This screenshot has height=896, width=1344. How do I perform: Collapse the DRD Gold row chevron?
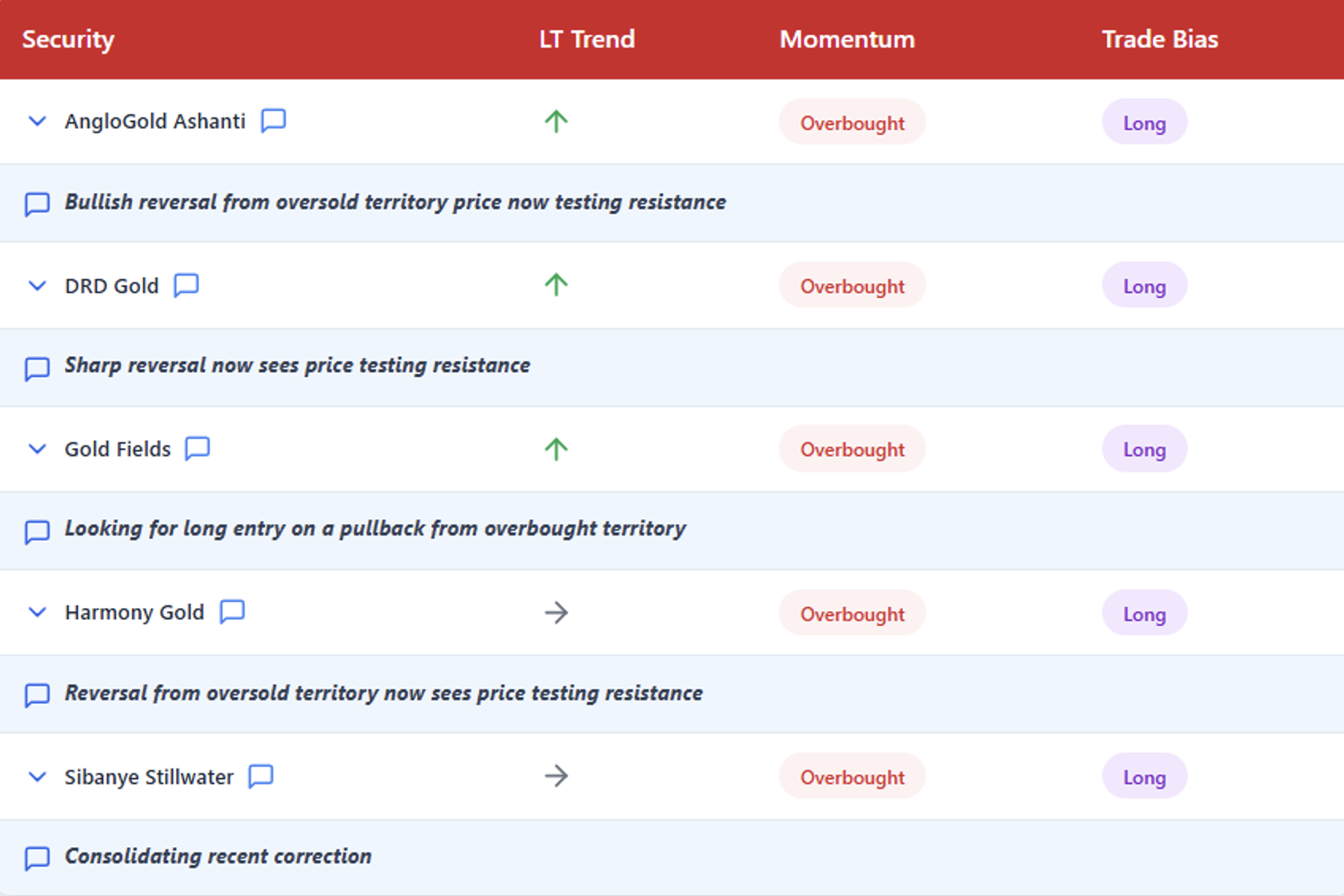[x=37, y=285]
